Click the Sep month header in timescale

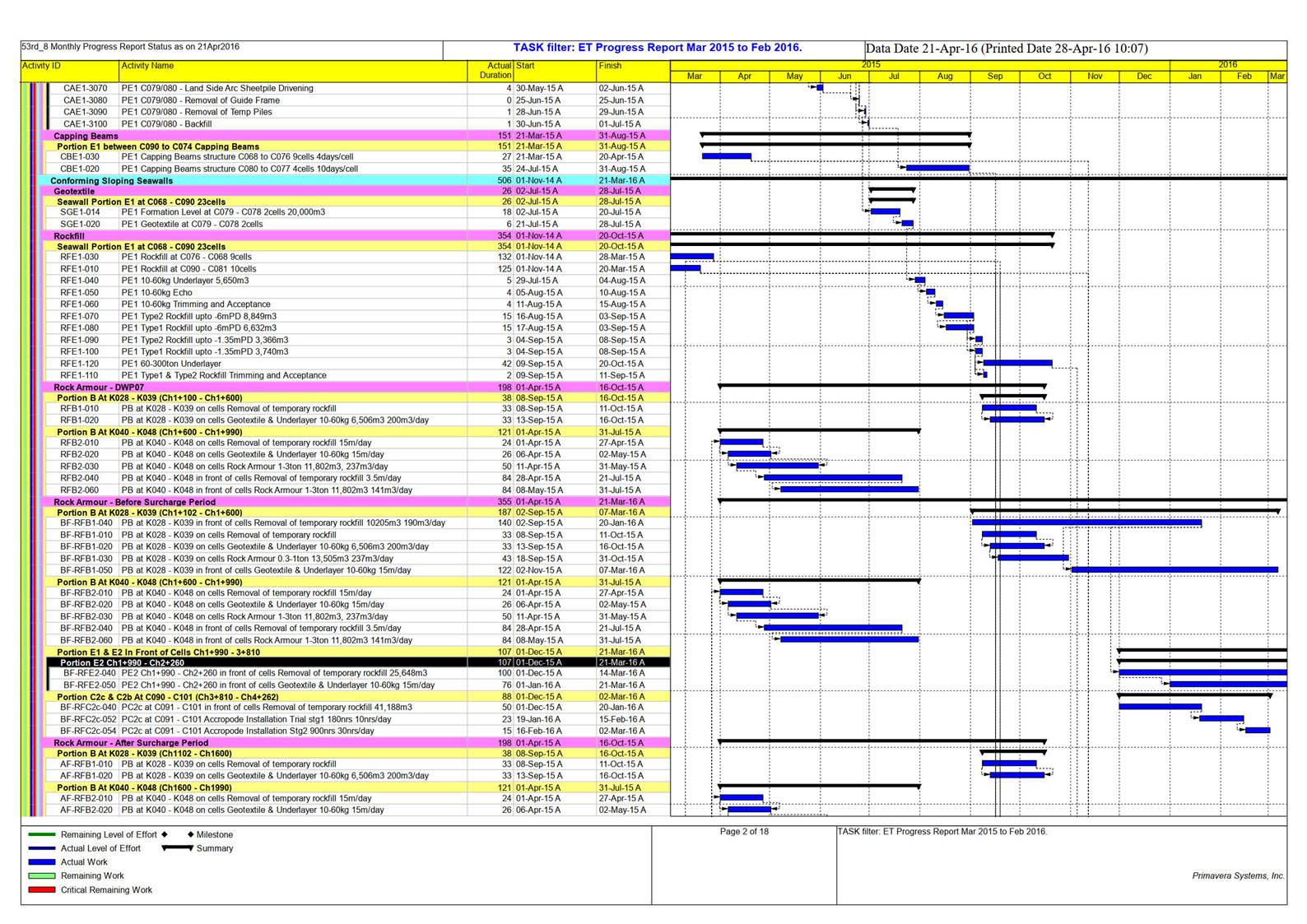[995, 76]
